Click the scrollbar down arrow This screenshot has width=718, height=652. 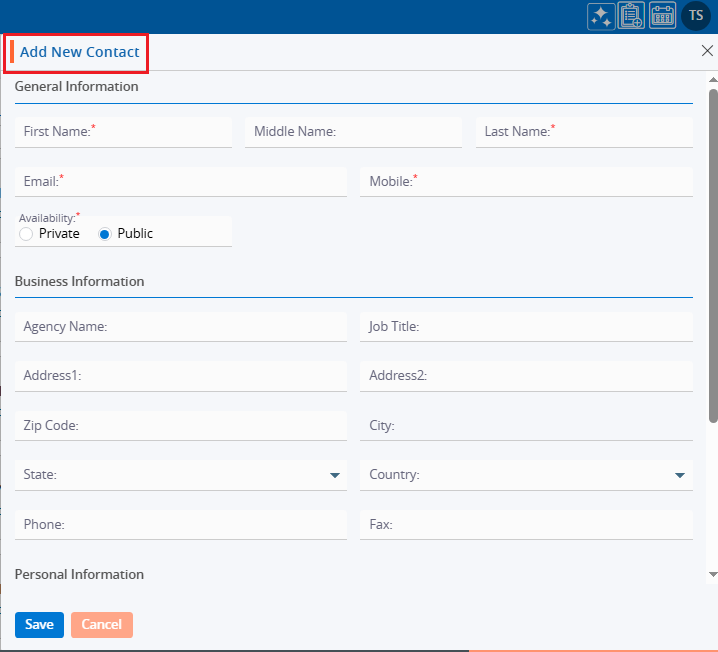(x=712, y=574)
